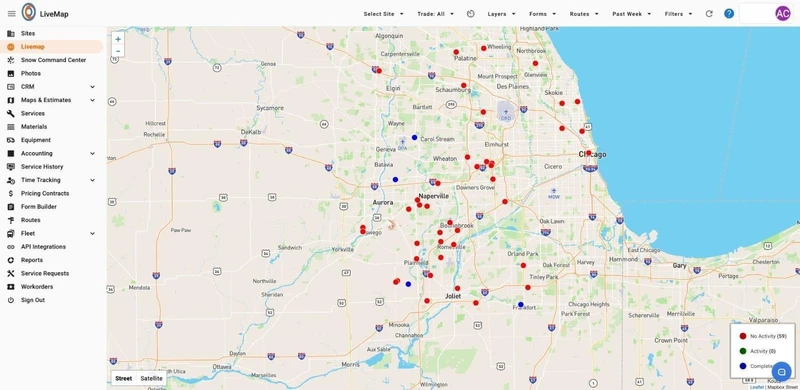This screenshot has height=390, width=800.
Task: Click the green Activity legend swatch
Action: point(743,351)
